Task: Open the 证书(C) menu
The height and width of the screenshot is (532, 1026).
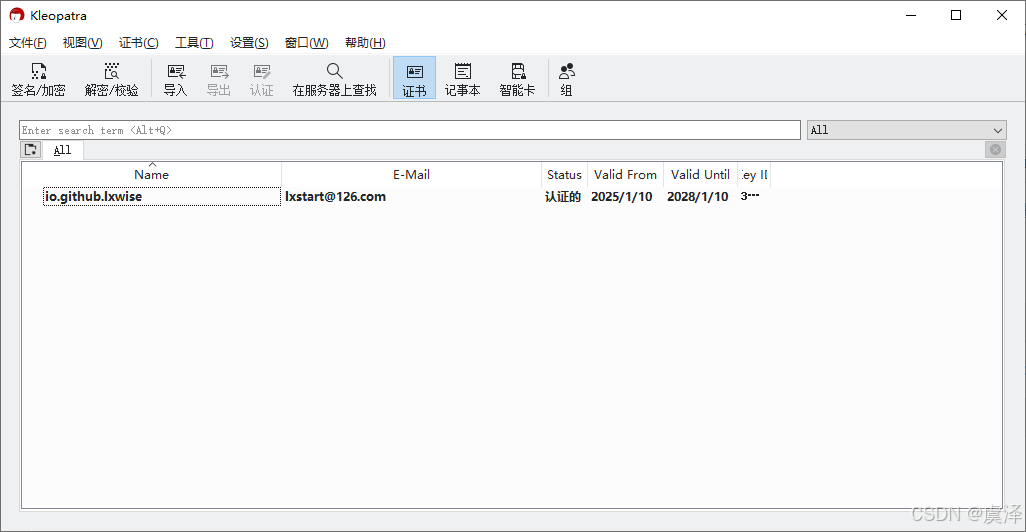Action: [138, 43]
